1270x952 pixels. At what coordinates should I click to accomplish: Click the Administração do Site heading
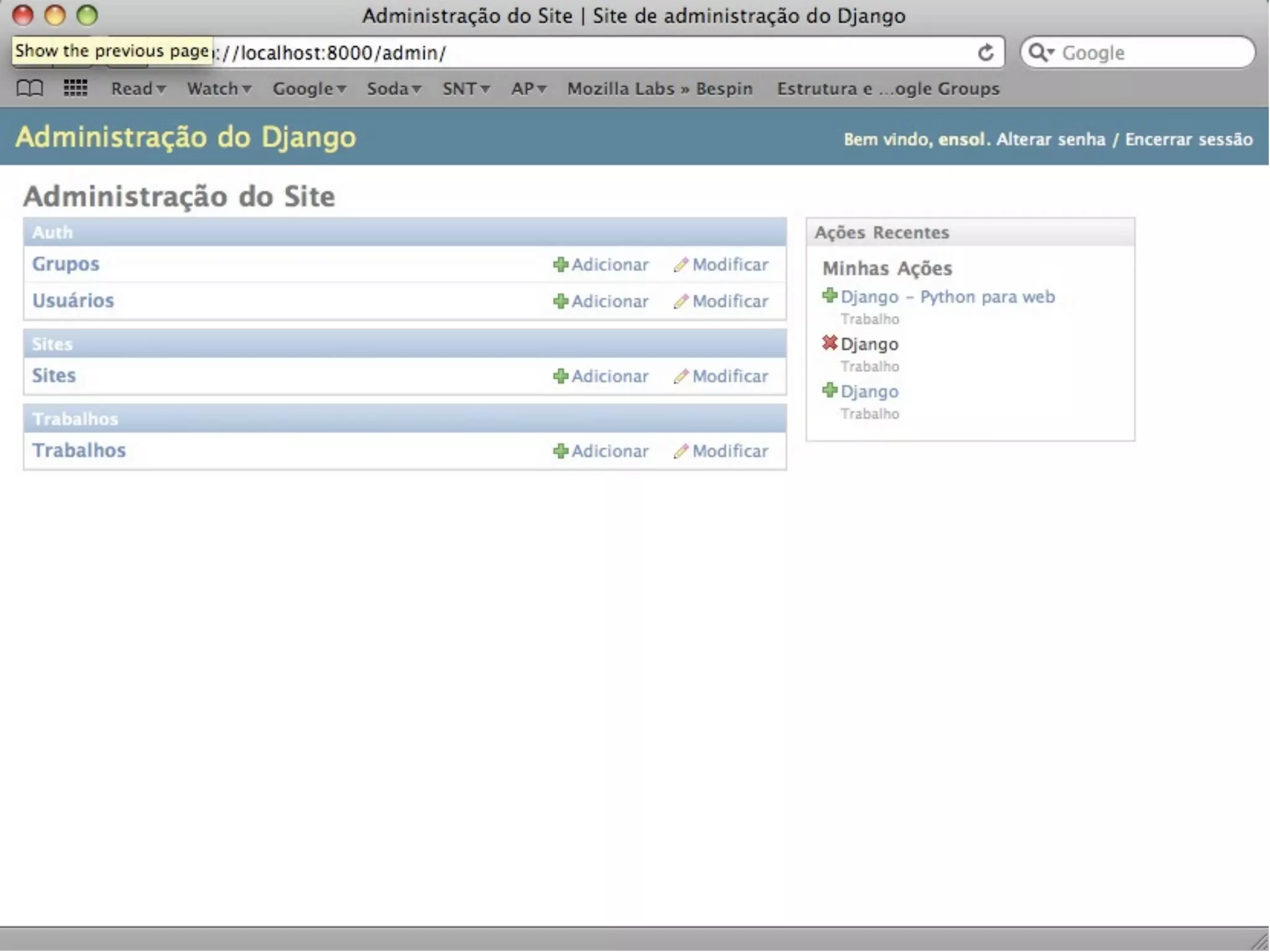pos(179,196)
